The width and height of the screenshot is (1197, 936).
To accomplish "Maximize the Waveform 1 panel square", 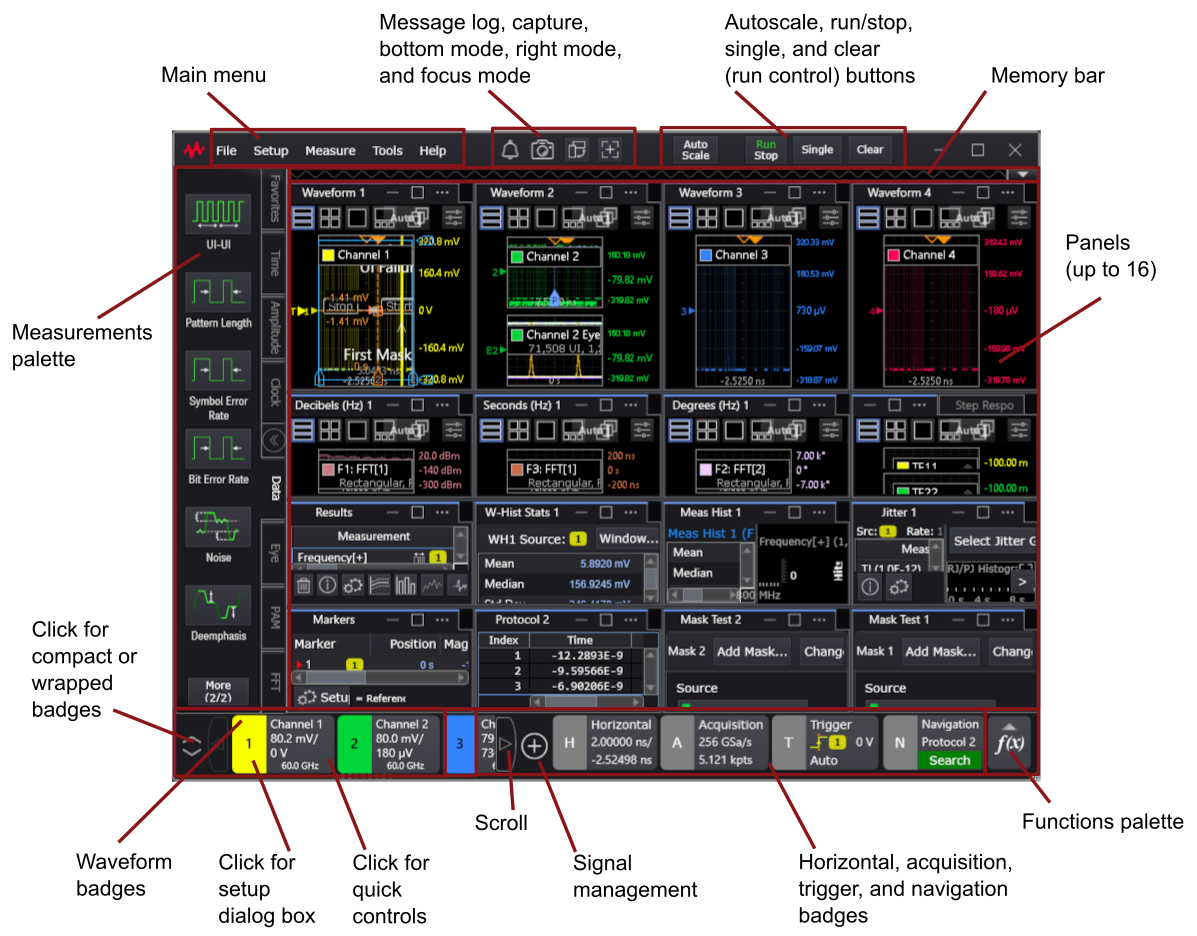I will 418,193.
